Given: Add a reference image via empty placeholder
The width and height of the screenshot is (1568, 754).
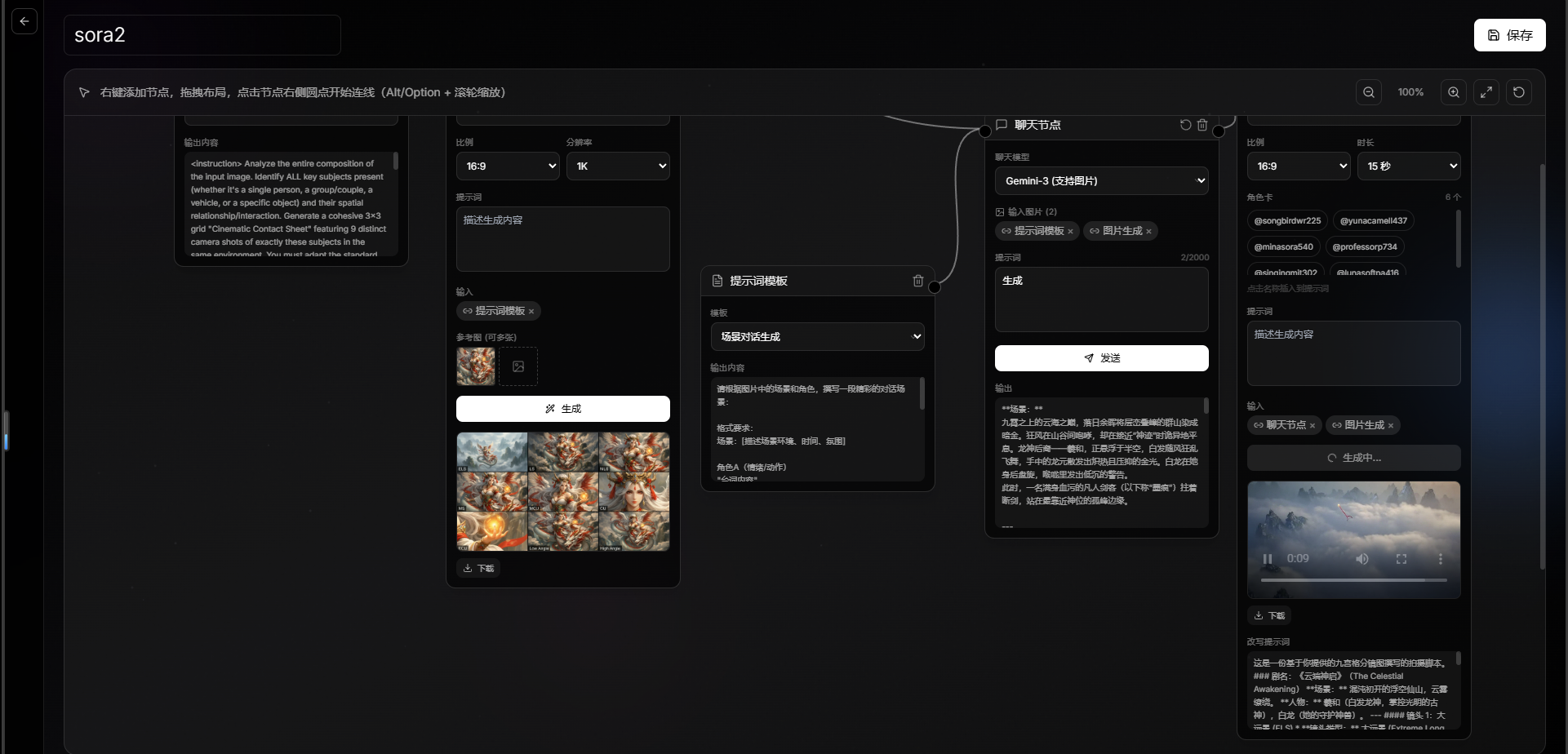Looking at the screenshot, I should tap(518, 366).
